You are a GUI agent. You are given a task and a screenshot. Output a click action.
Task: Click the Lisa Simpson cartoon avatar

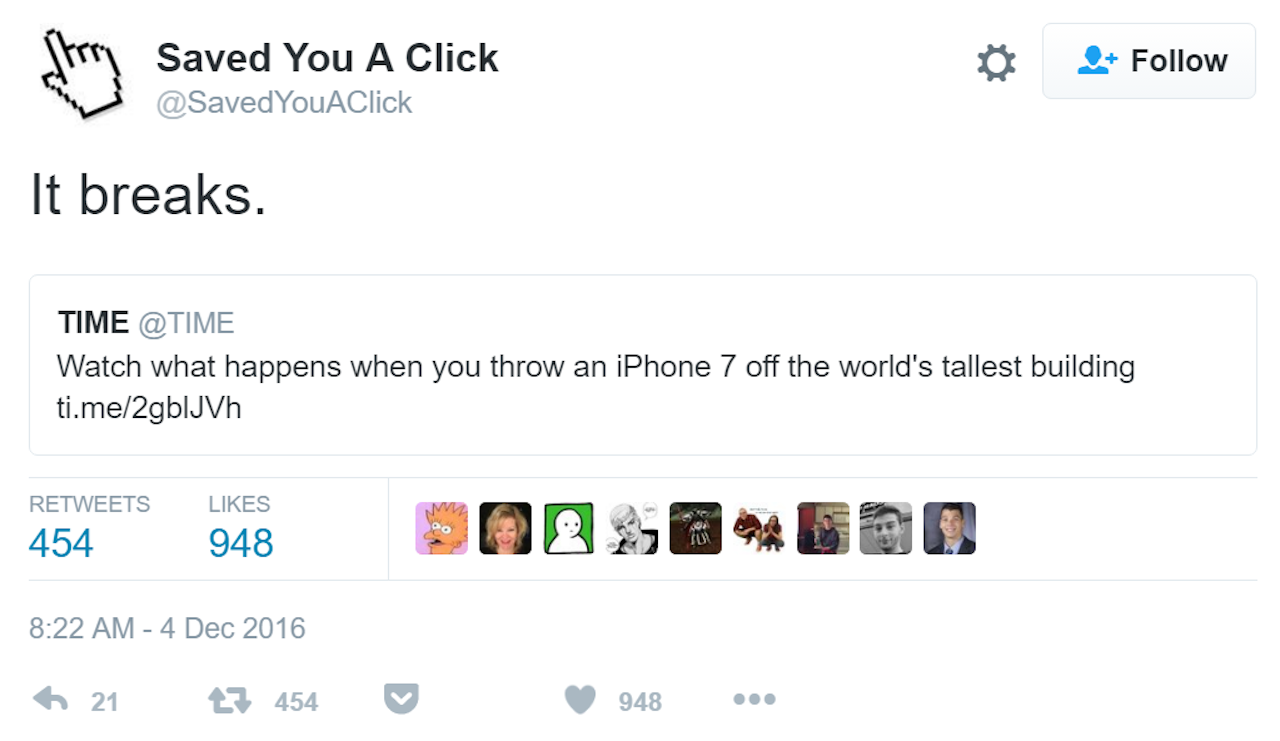tap(442, 528)
